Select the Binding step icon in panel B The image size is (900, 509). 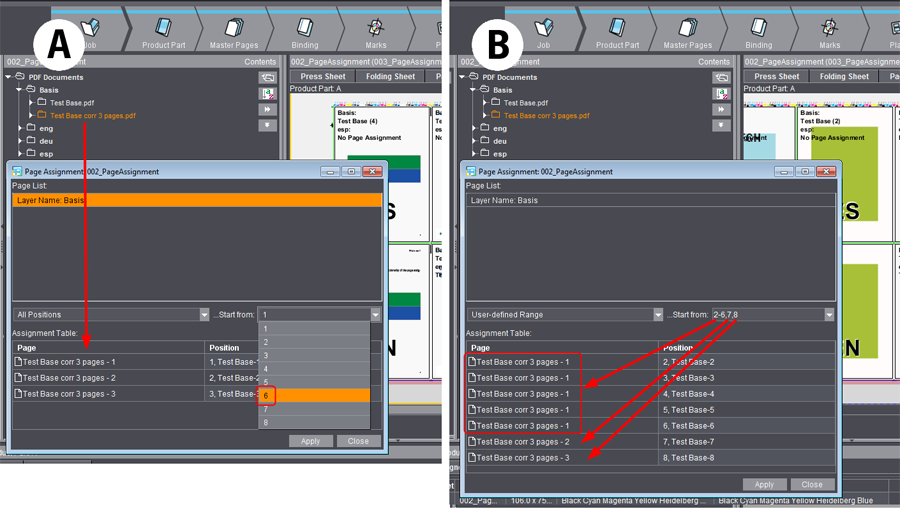(x=759, y=29)
